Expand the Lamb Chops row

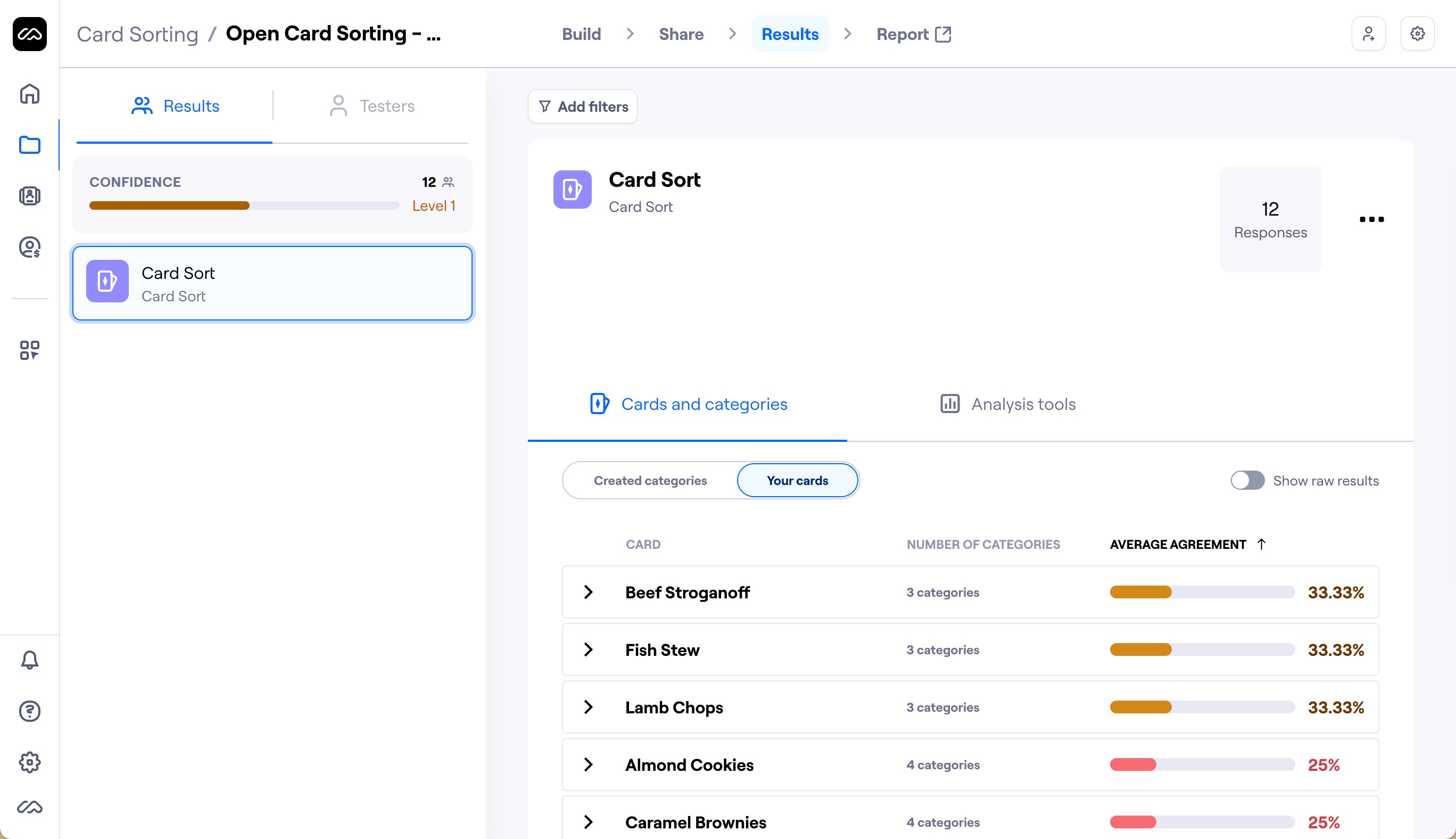tap(588, 707)
